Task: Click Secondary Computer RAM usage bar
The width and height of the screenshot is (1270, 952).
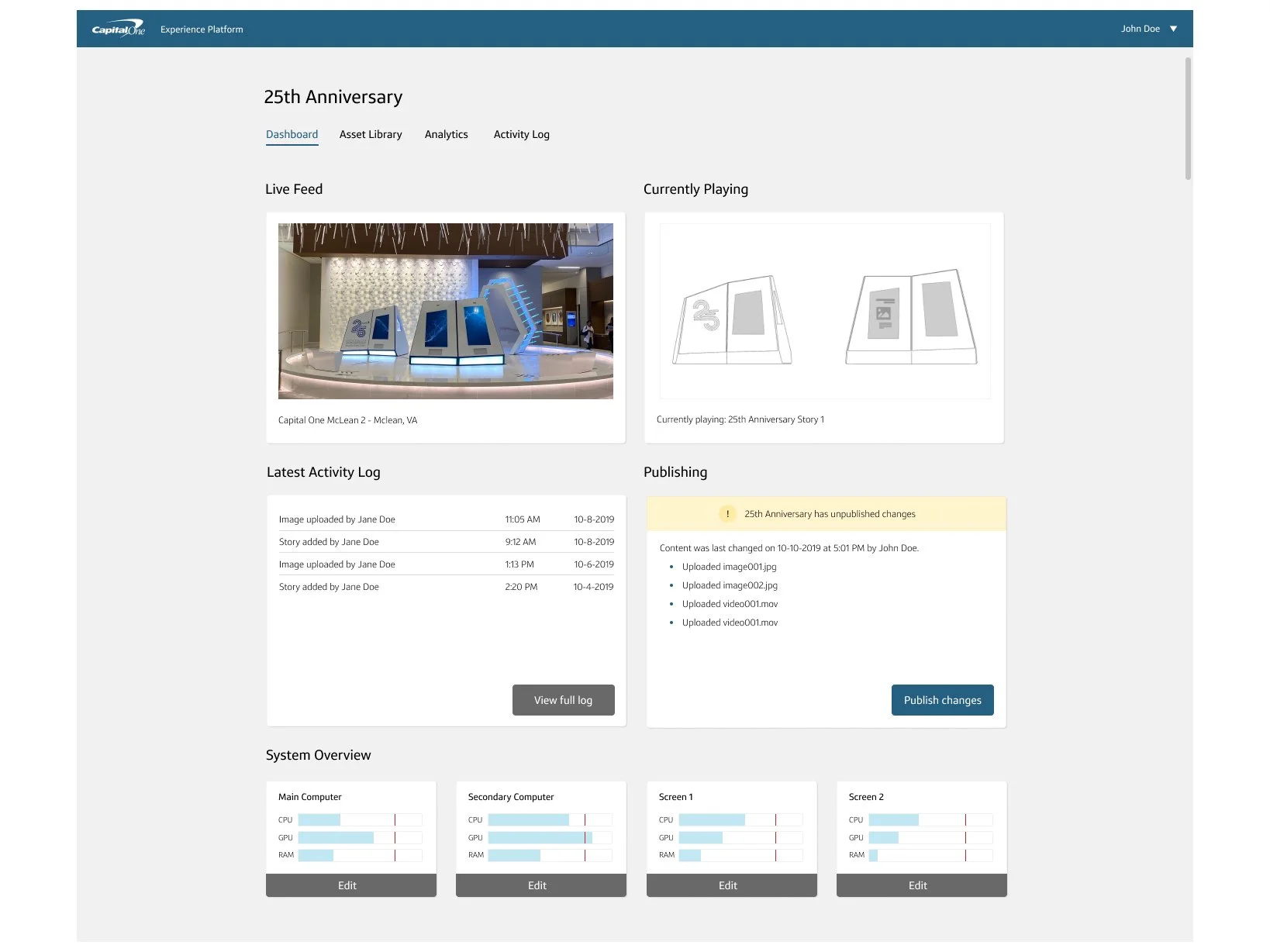Action: click(x=550, y=855)
